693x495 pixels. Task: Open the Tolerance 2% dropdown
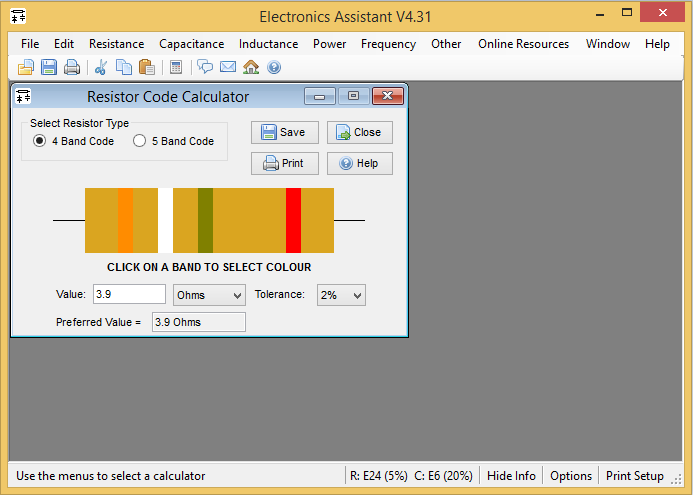tap(341, 295)
